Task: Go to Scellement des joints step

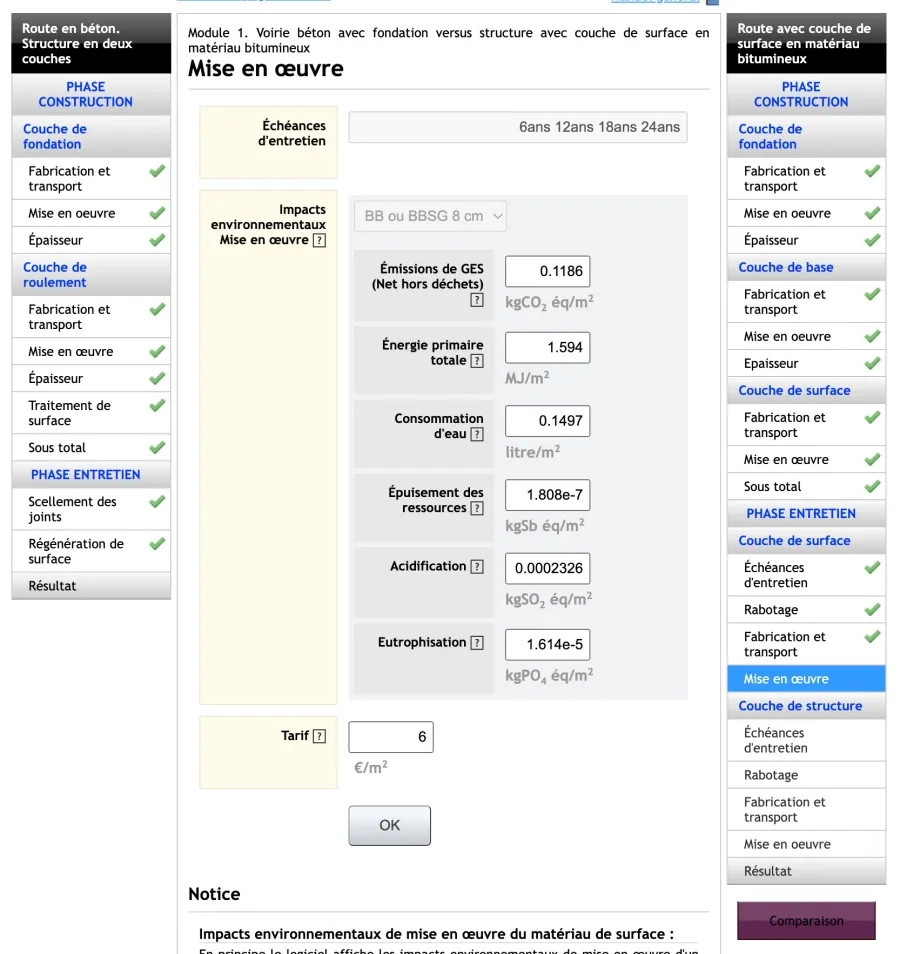Action: tap(91, 509)
